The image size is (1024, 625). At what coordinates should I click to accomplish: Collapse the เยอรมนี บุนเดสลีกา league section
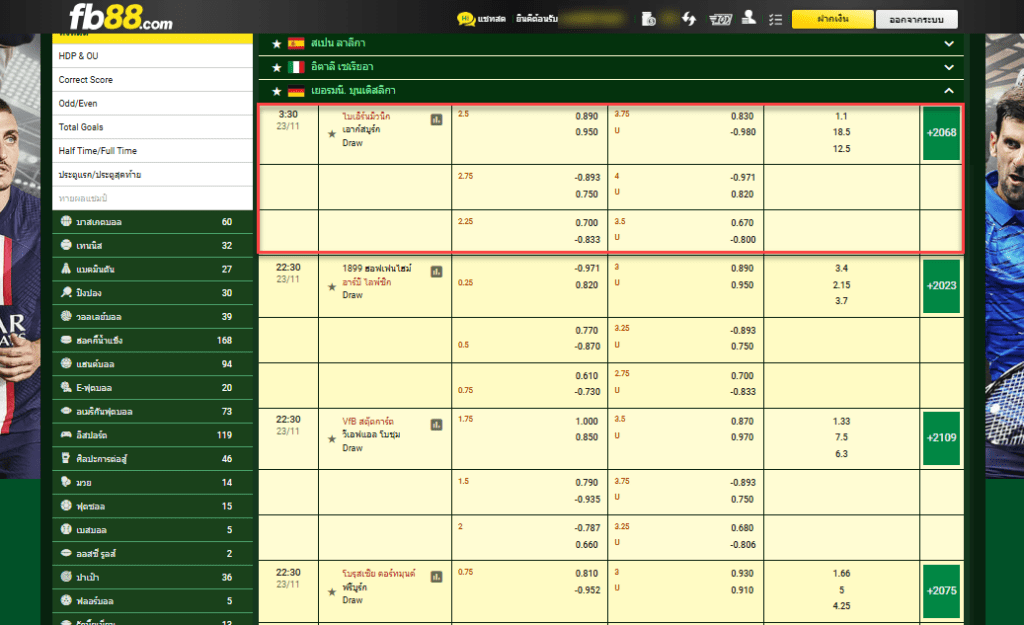point(948,91)
